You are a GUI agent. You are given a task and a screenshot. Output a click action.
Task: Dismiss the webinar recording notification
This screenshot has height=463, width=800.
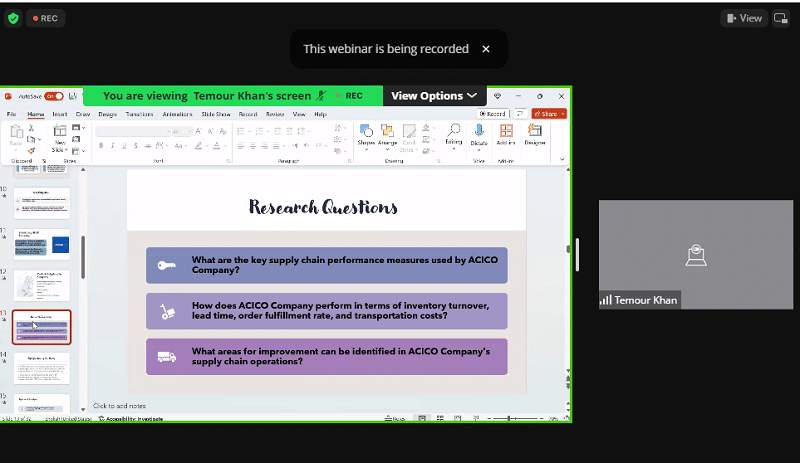(x=486, y=49)
